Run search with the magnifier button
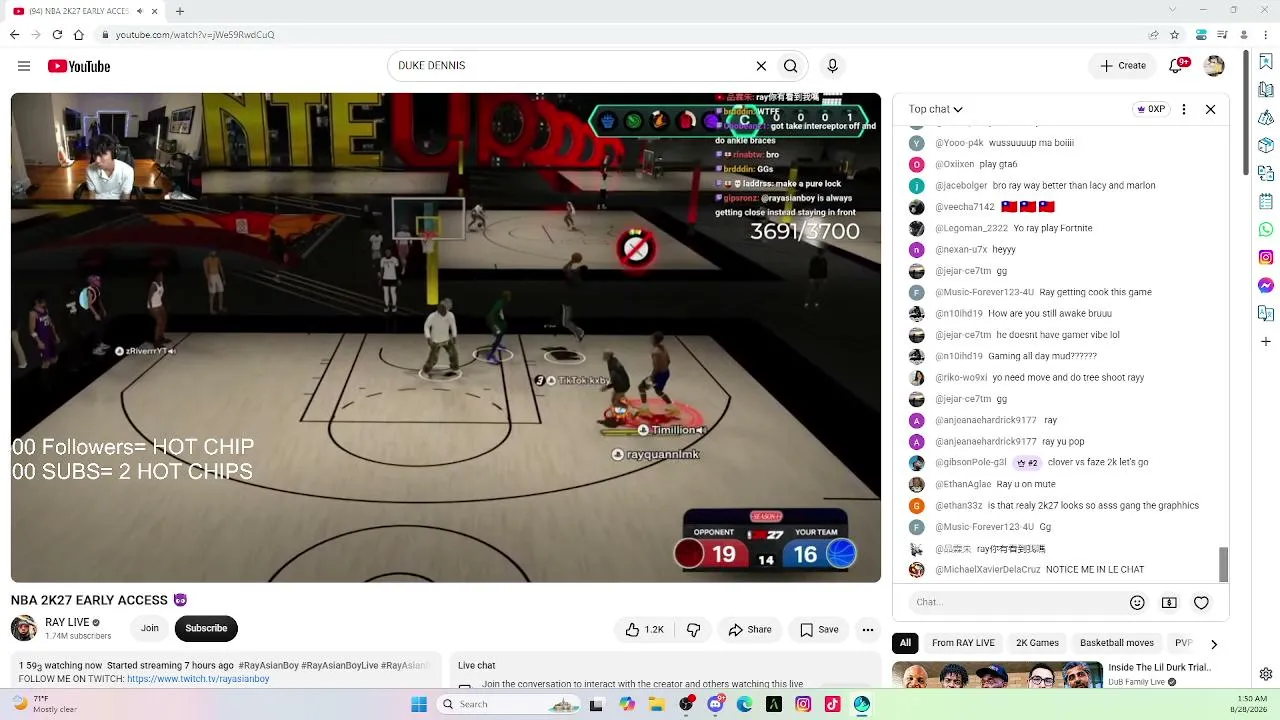Viewport: 1280px width, 720px height. pyautogui.click(x=791, y=66)
